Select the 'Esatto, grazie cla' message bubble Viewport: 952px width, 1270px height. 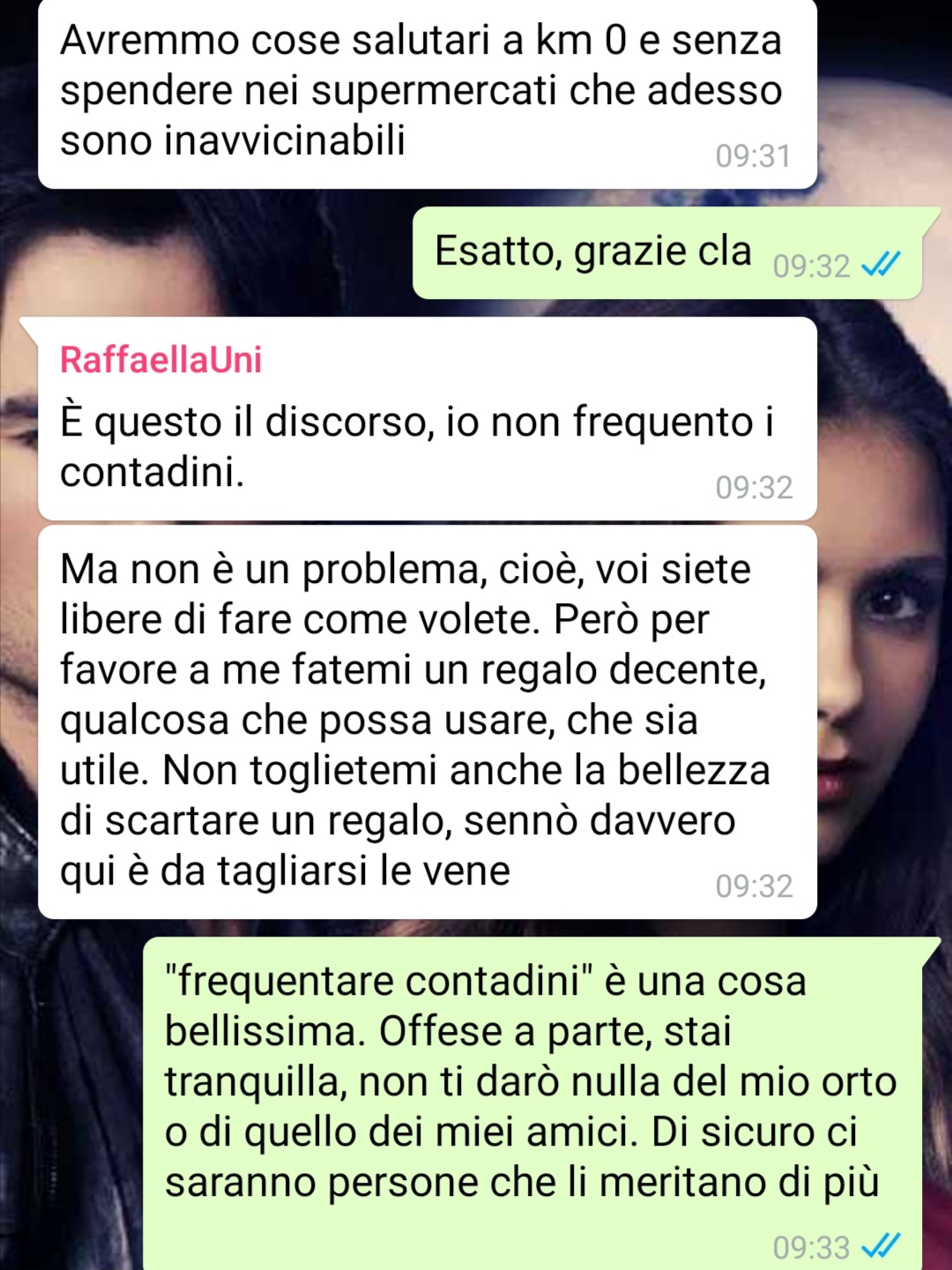667,253
